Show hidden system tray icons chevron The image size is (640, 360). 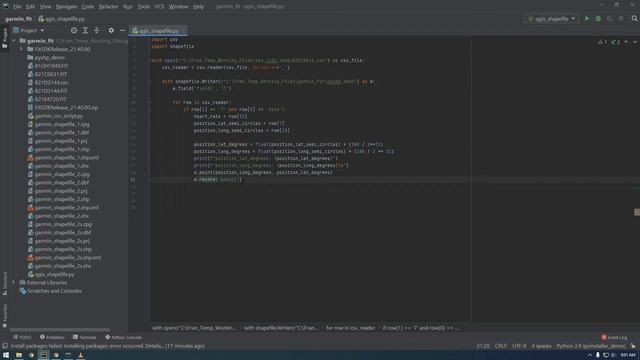click(590, 355)
